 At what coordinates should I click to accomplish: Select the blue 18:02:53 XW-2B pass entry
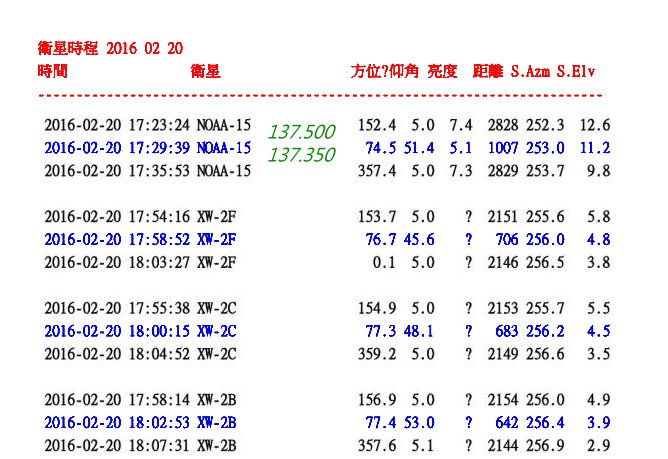click(x=140, y=422)
